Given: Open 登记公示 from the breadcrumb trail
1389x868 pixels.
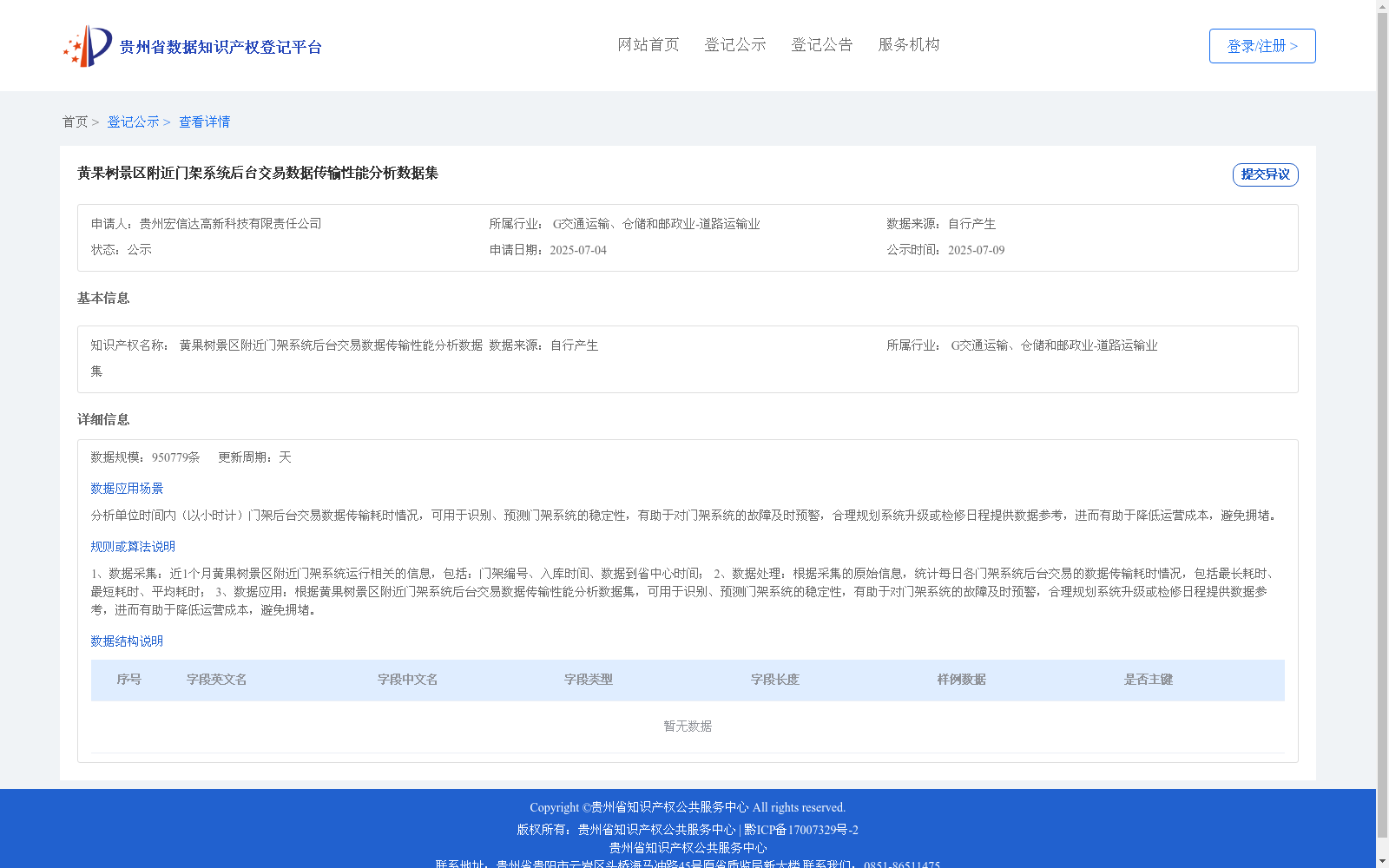Looking at the screenshot, I should (x=134, y=122).
